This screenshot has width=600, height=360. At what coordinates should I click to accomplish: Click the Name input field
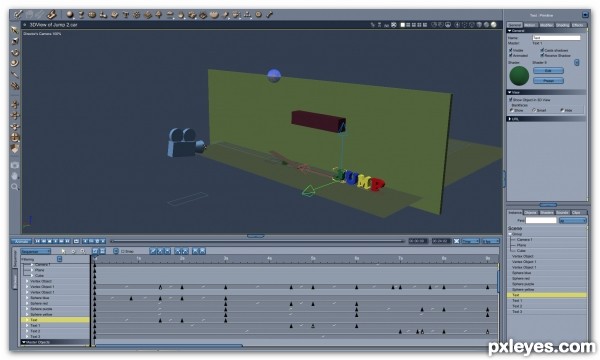556,38
